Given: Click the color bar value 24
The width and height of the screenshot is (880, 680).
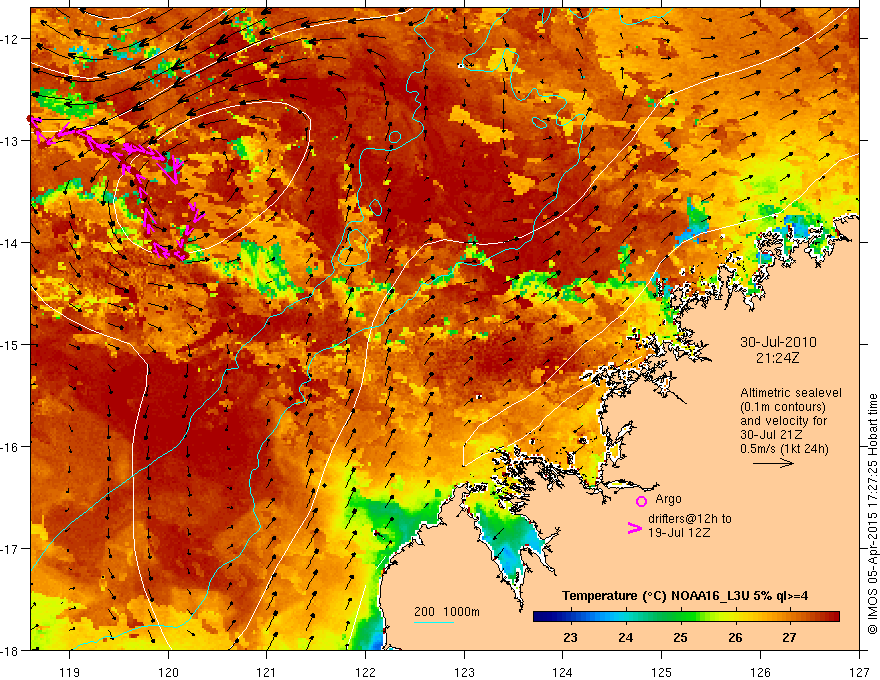Looking at the screenshot, I should pyautogui.click(x=625, y=638).
